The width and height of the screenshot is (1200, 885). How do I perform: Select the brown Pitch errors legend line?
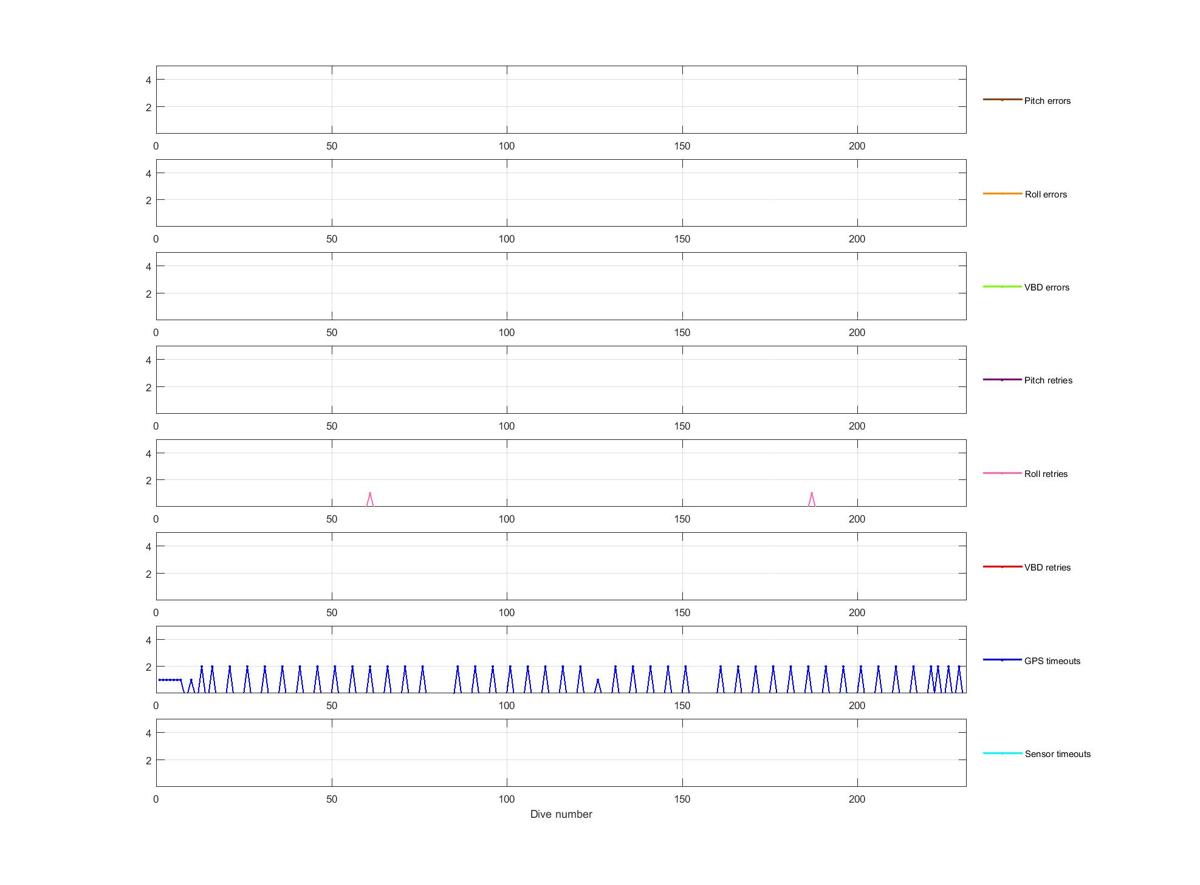1002,100
